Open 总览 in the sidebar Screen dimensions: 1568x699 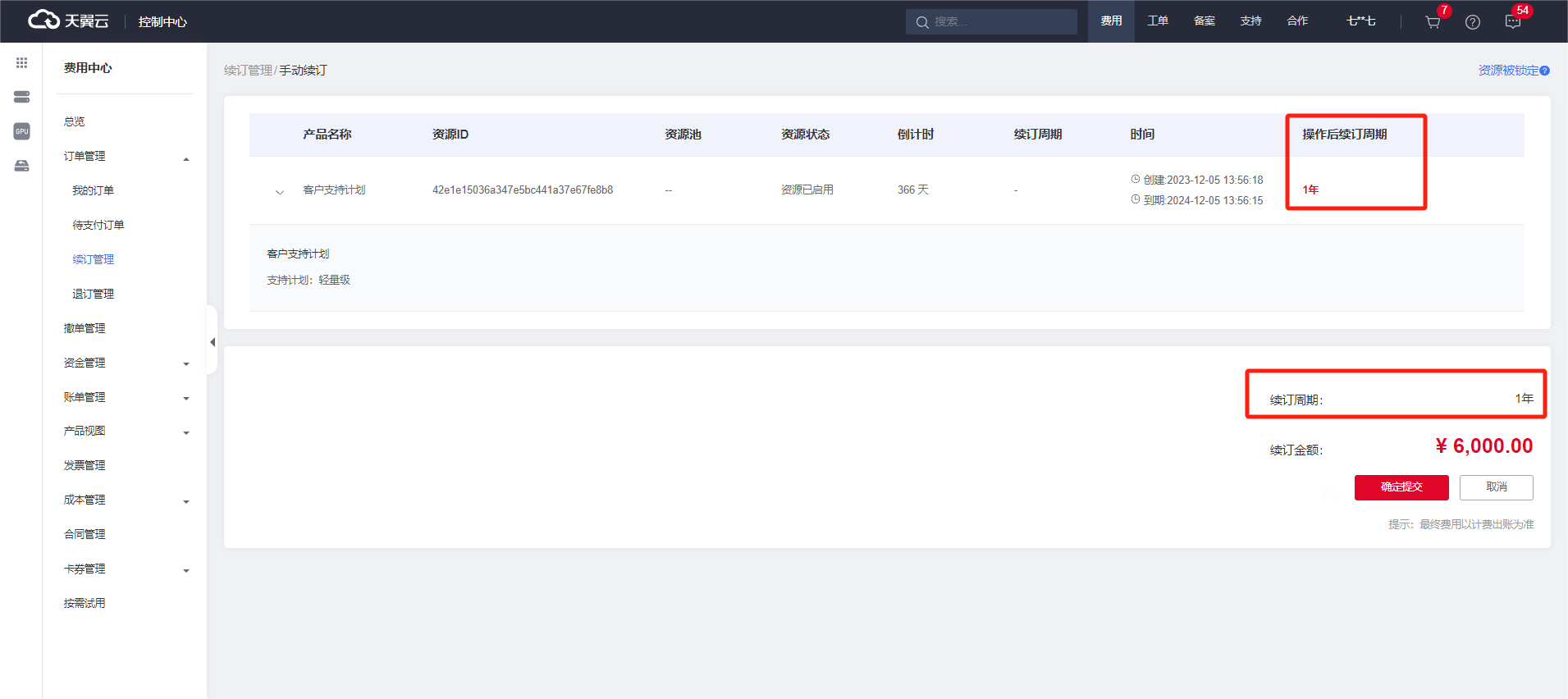[75, 121]
